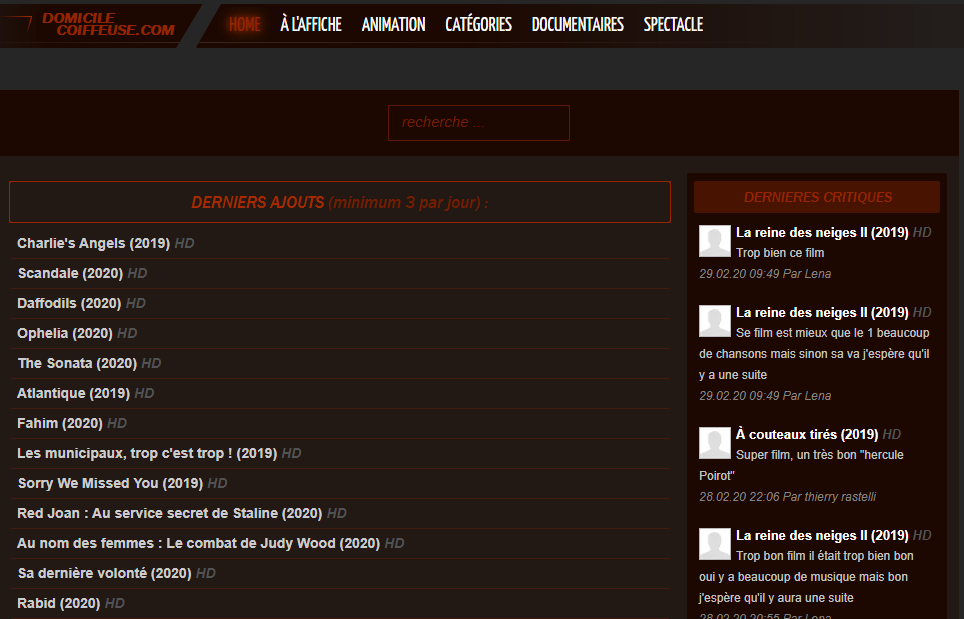Open The Sonata (2020) link
Viewport: 964px width, 619px height.
tap(76, 363)
